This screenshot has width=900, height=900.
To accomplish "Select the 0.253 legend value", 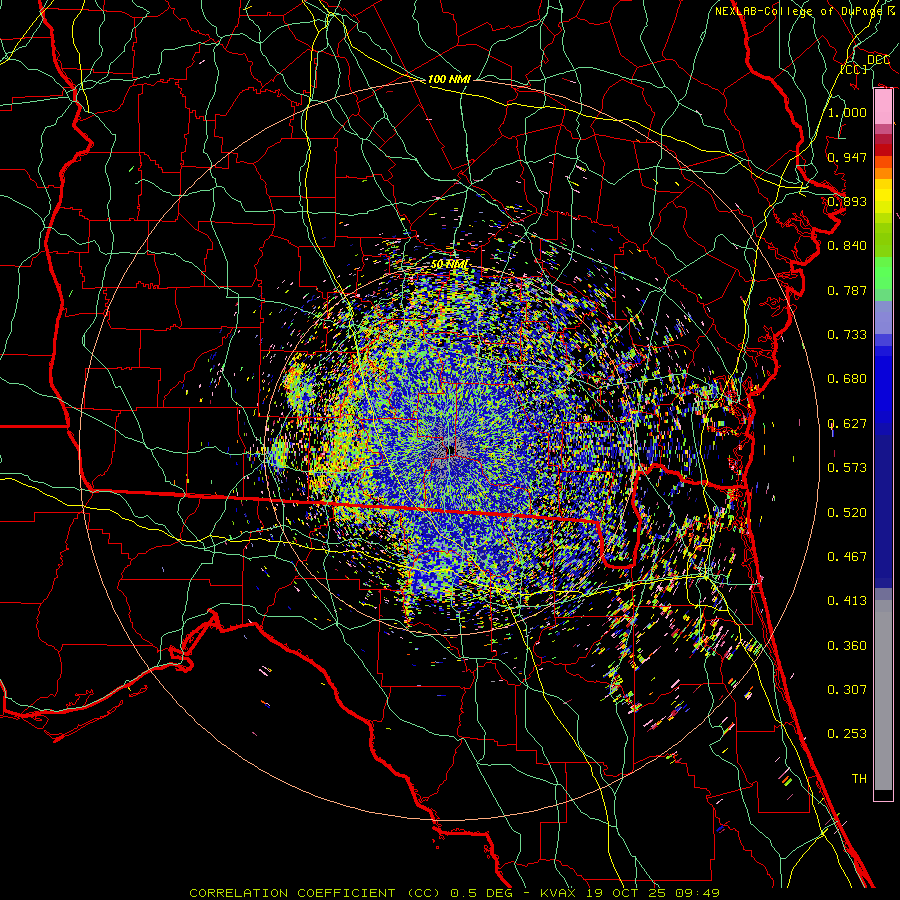I will 847,734.
